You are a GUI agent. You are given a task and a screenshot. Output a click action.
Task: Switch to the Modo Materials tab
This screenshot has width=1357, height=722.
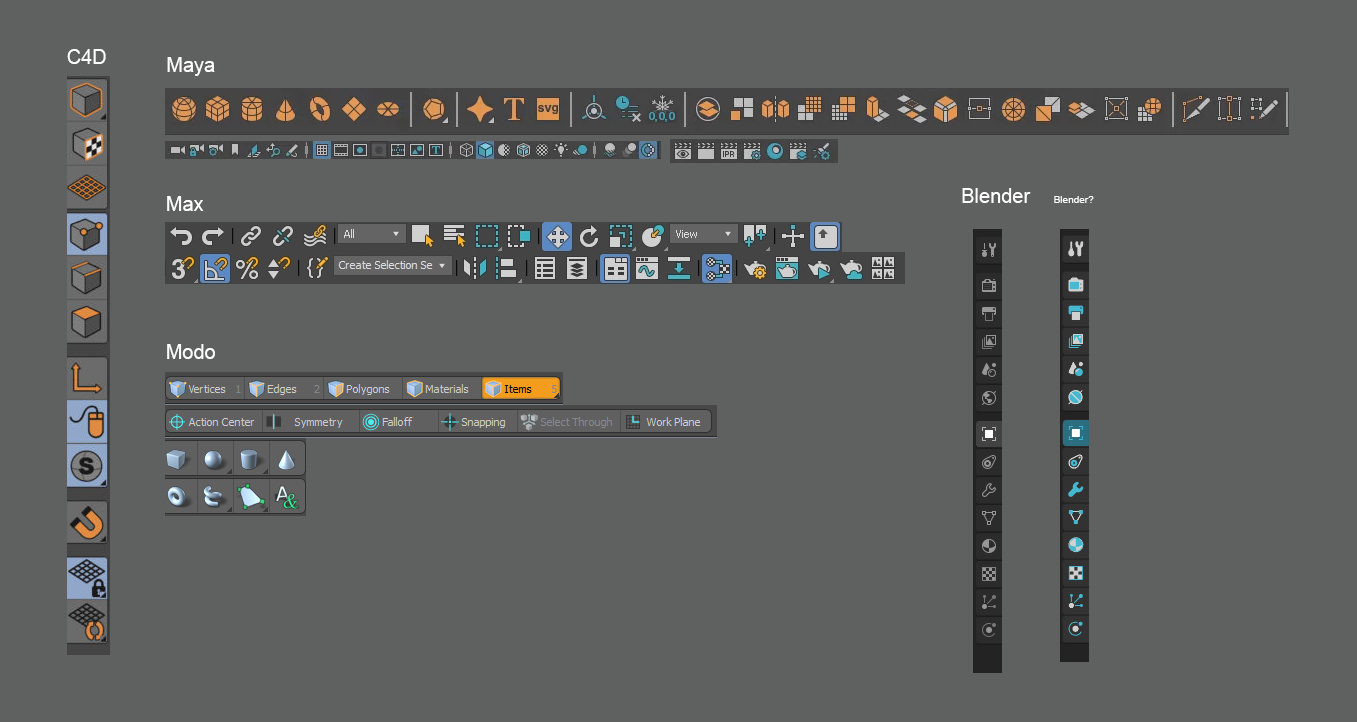point(438,388)
